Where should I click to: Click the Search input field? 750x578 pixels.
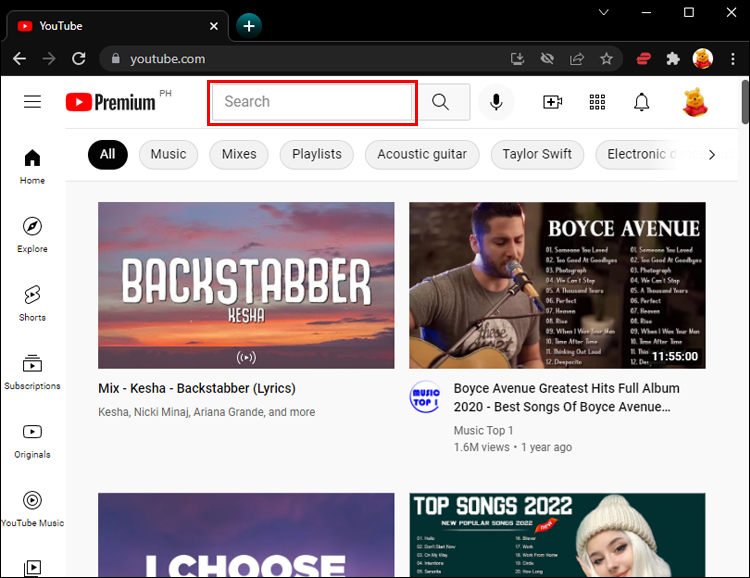tap(312, 102)
